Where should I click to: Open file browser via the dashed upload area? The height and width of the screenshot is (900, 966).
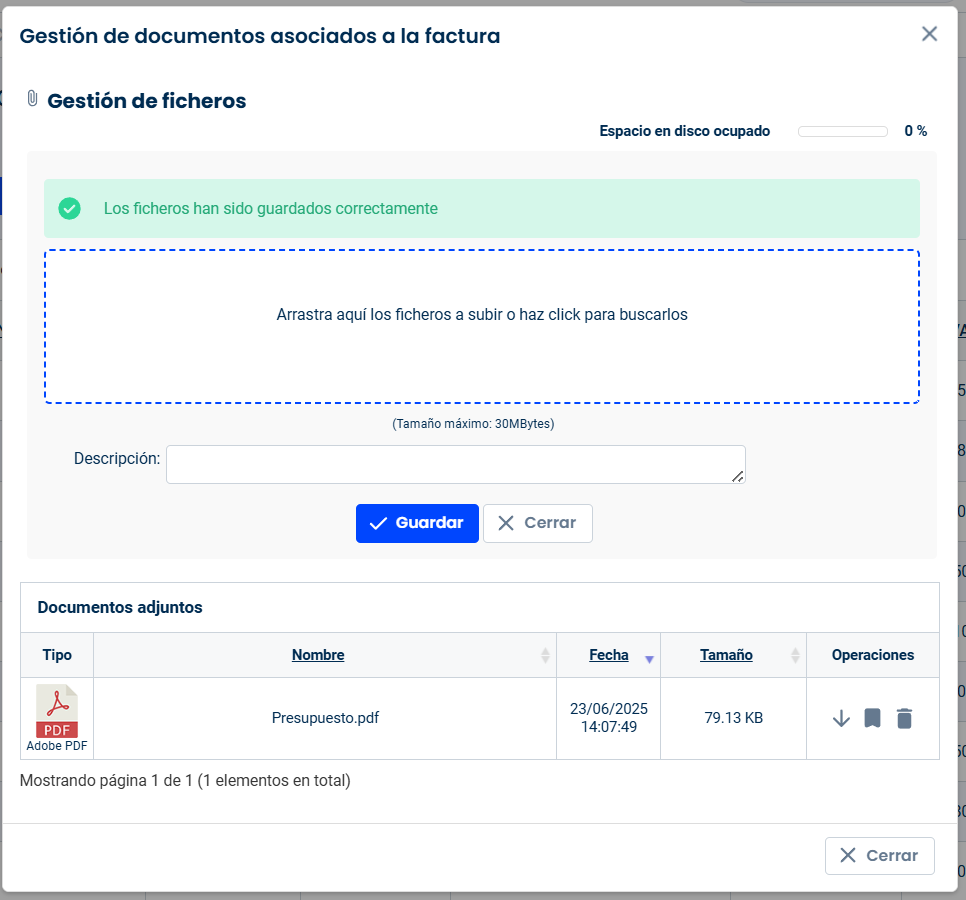tap(482, 326)
